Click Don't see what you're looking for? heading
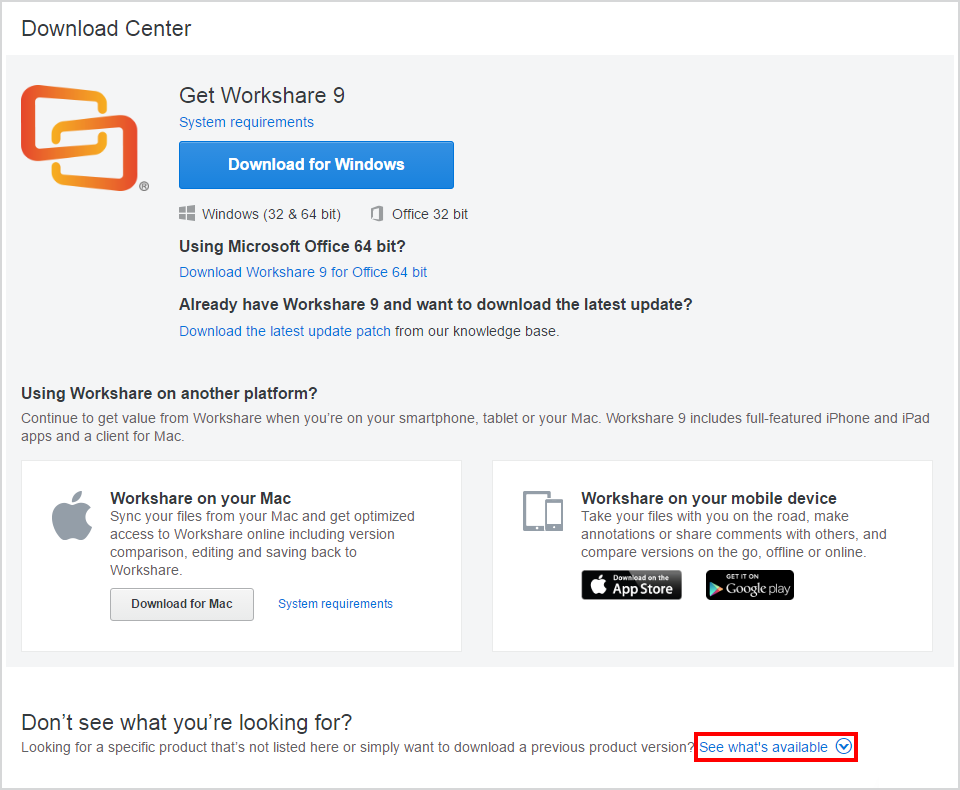The image size is (960, 790). pyautogui.click(x=187, y=723)
